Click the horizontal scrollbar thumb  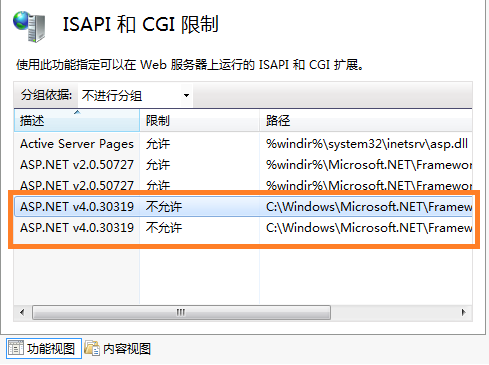181,313
